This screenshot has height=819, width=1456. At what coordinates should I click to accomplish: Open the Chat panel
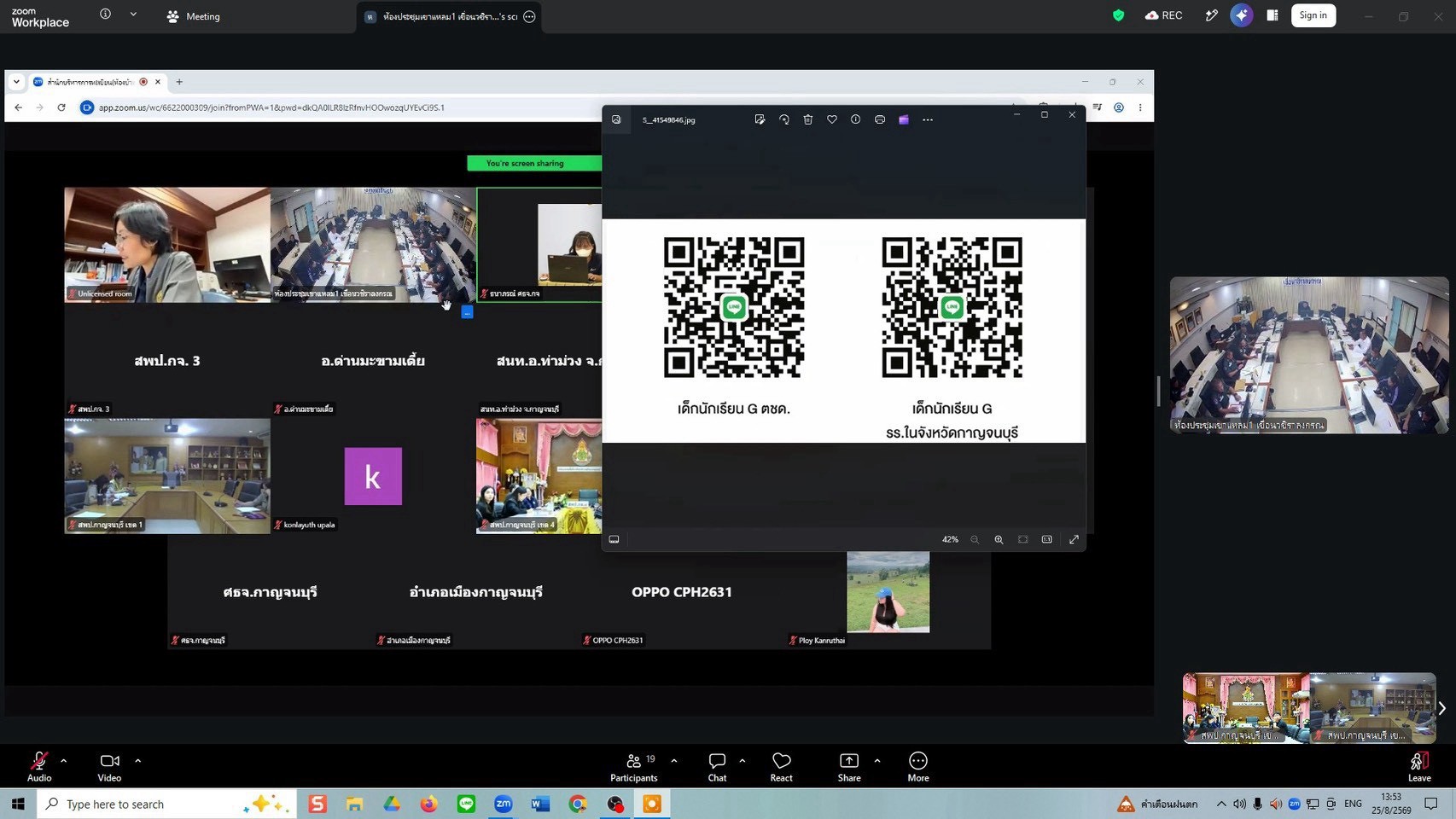[717, 766]
